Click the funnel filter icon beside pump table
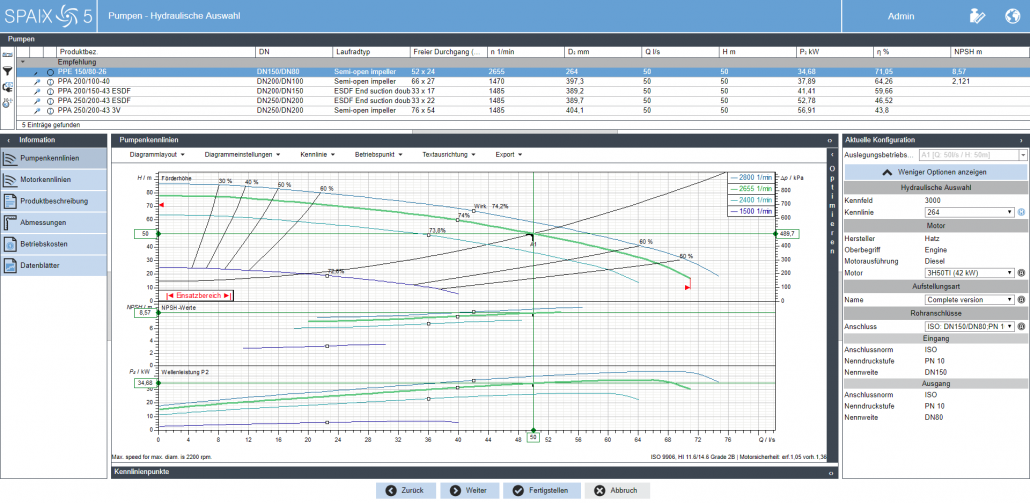 [x=8, y=70]
